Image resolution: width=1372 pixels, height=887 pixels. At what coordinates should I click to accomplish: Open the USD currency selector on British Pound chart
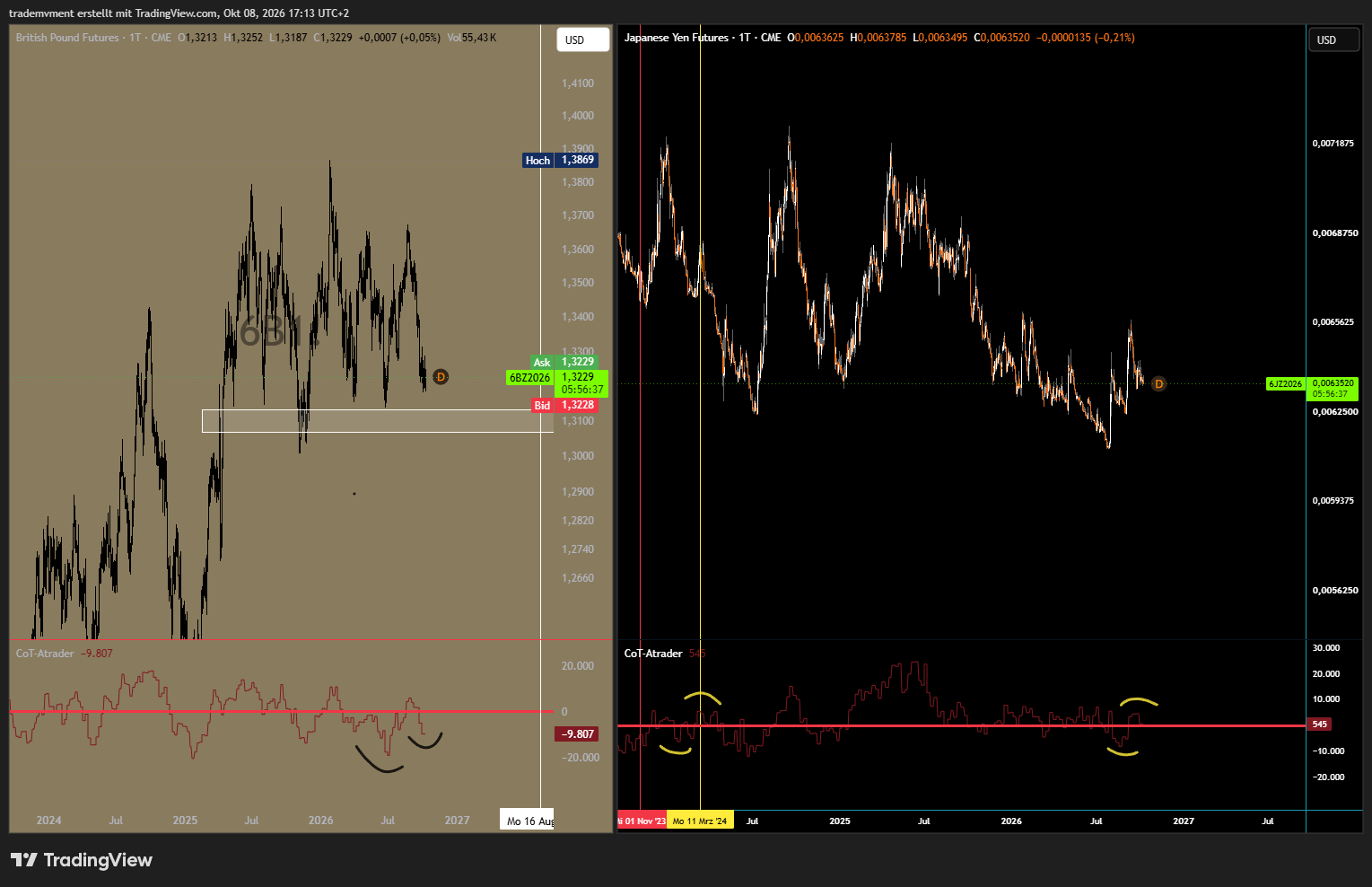(x=583, y=40)
